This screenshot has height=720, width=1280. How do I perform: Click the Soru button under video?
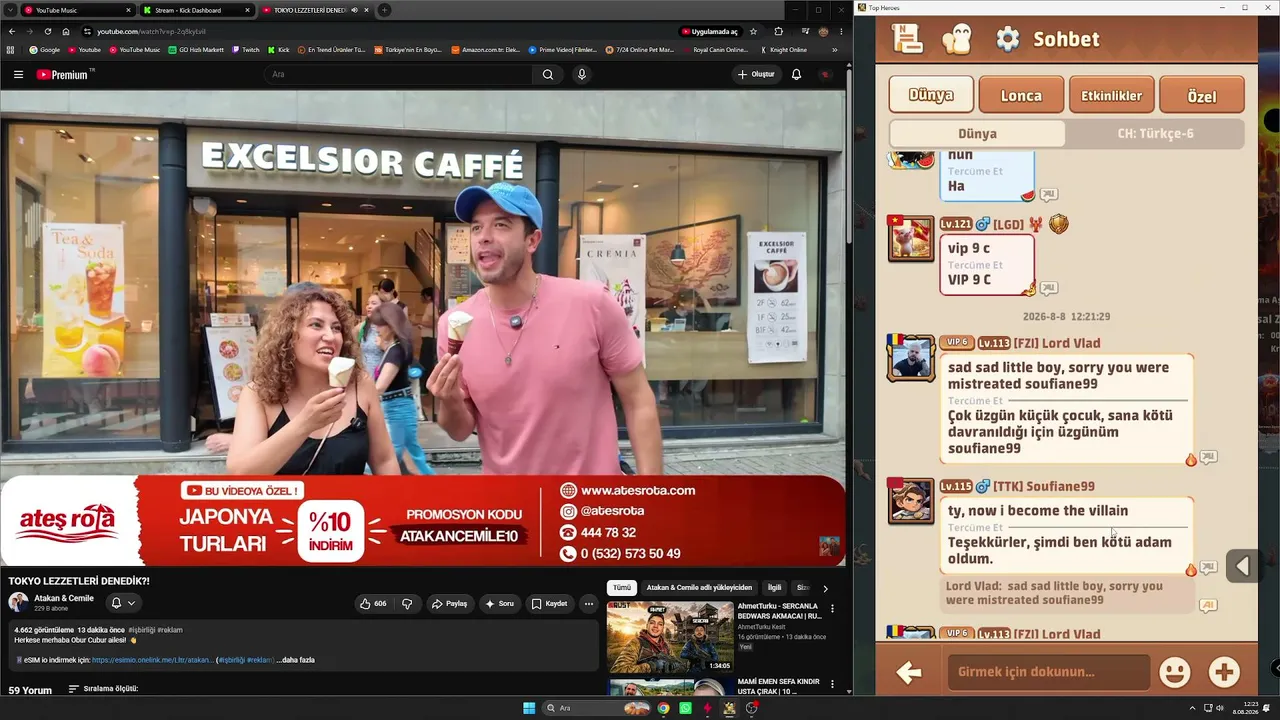click(x=499, y=604)
